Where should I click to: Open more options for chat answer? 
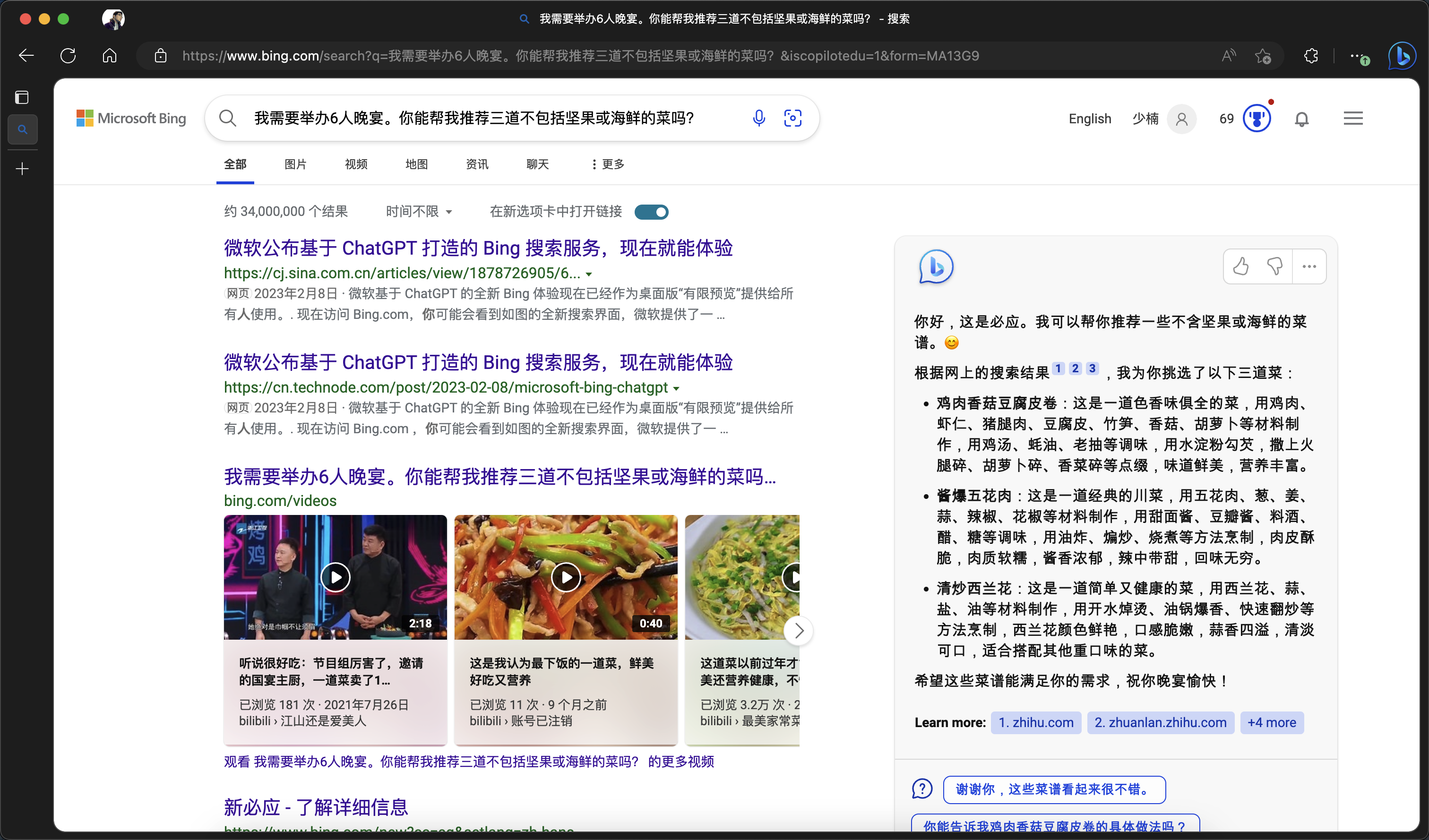[x=1309, y=266]
